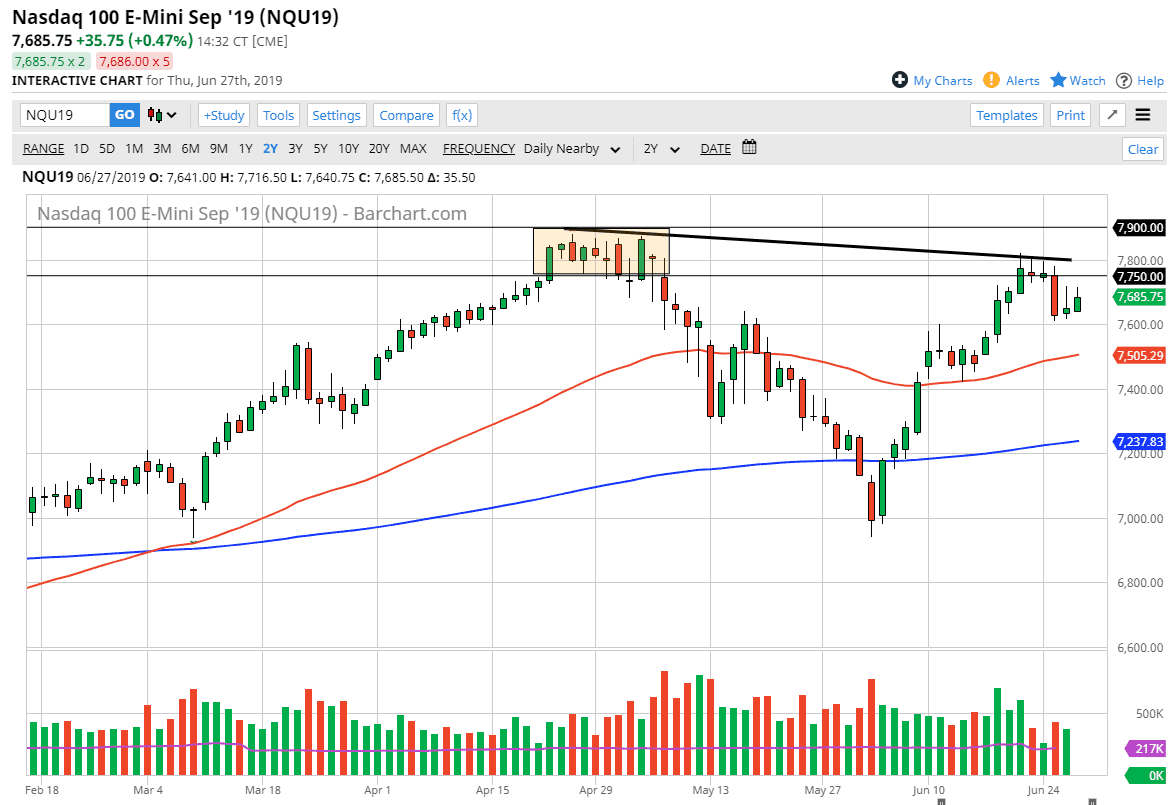Expand chart using the pop-out arrow icon
The width and height of the screenshot is (1170, 805).
[x=1111, y=114]
